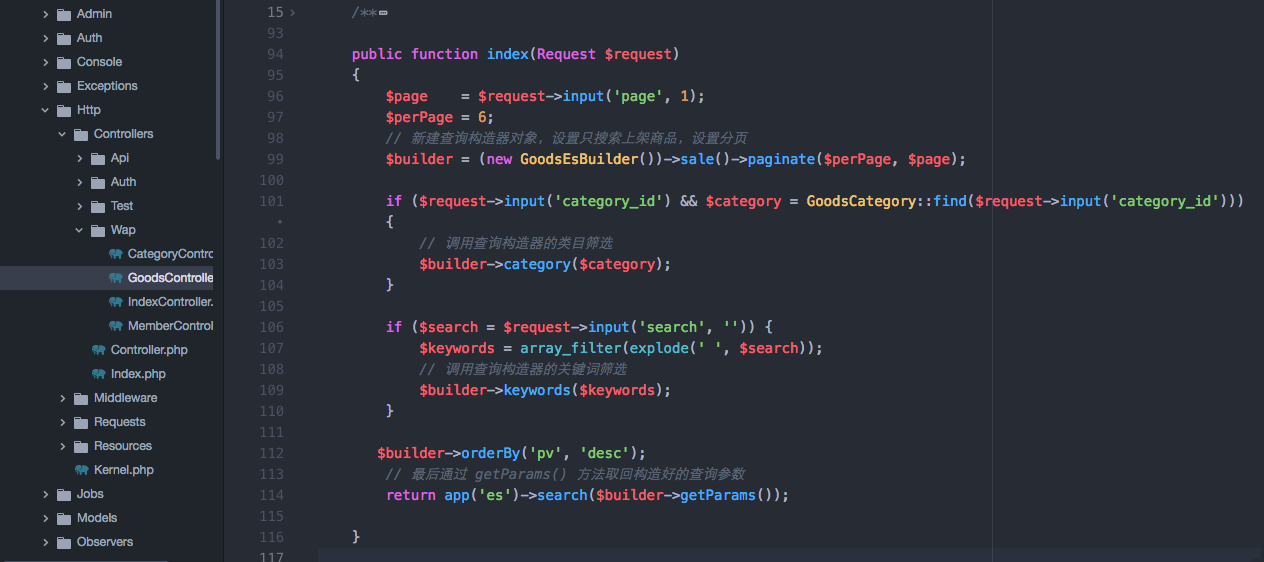Click the Http folder icon
1264x562 pixels.
tap(64, 110)
